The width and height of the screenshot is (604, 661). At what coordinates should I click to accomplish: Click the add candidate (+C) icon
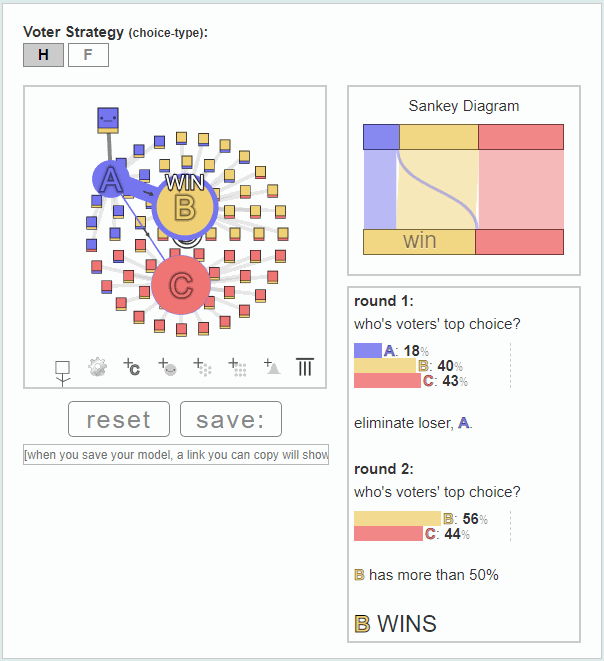click(x=132, y=367)
